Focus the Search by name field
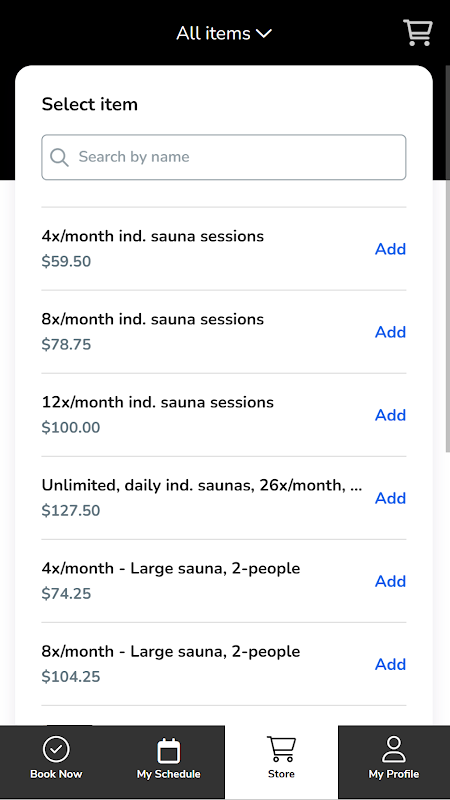Viewport: 450px width, 800px height. [x=223, y=157]
